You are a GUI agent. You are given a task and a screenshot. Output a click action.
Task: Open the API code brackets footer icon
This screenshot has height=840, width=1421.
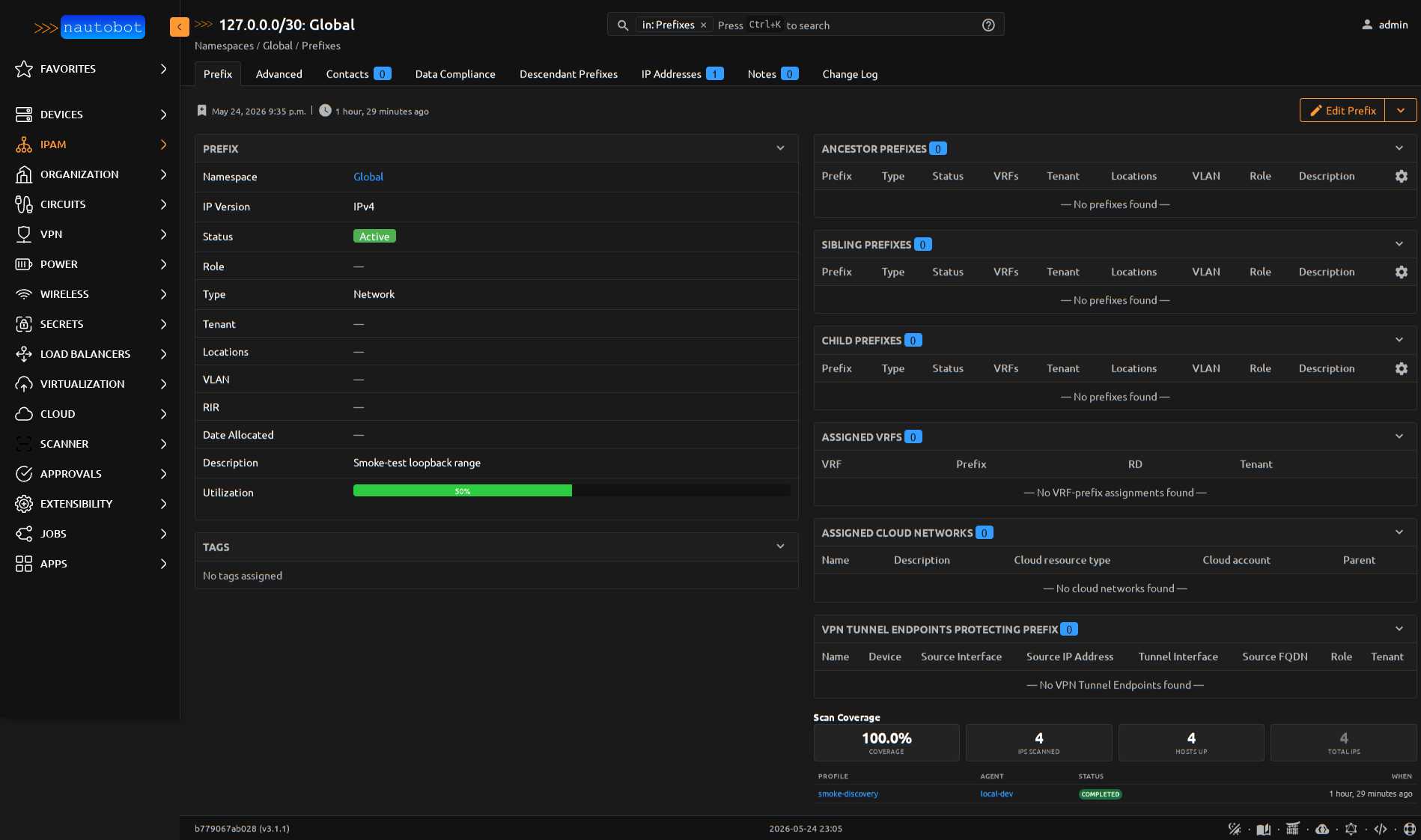1381,829
